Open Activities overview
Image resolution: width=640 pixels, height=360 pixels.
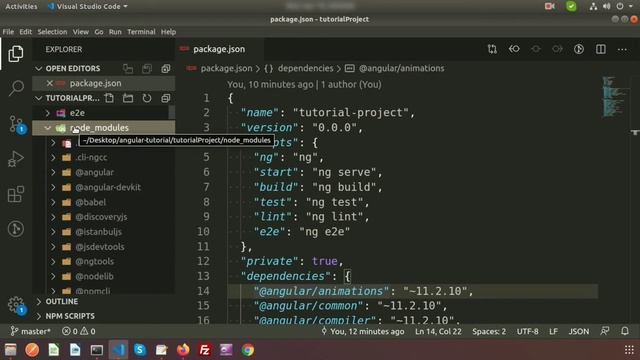pos(21,7)
